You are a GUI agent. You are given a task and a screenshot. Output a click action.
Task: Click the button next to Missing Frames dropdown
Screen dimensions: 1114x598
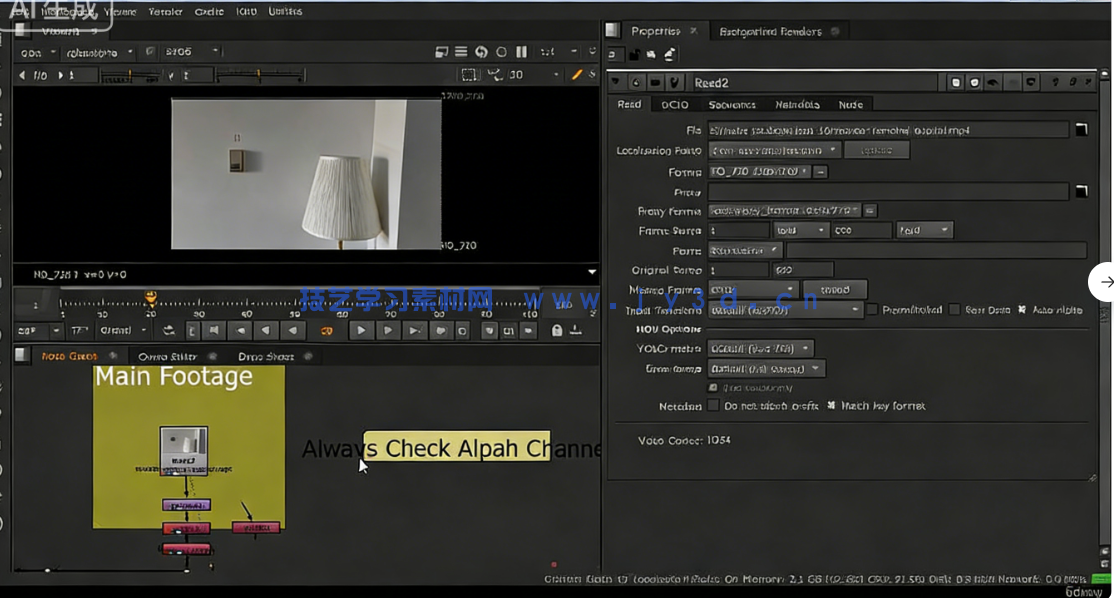click(x=834, y=290)
